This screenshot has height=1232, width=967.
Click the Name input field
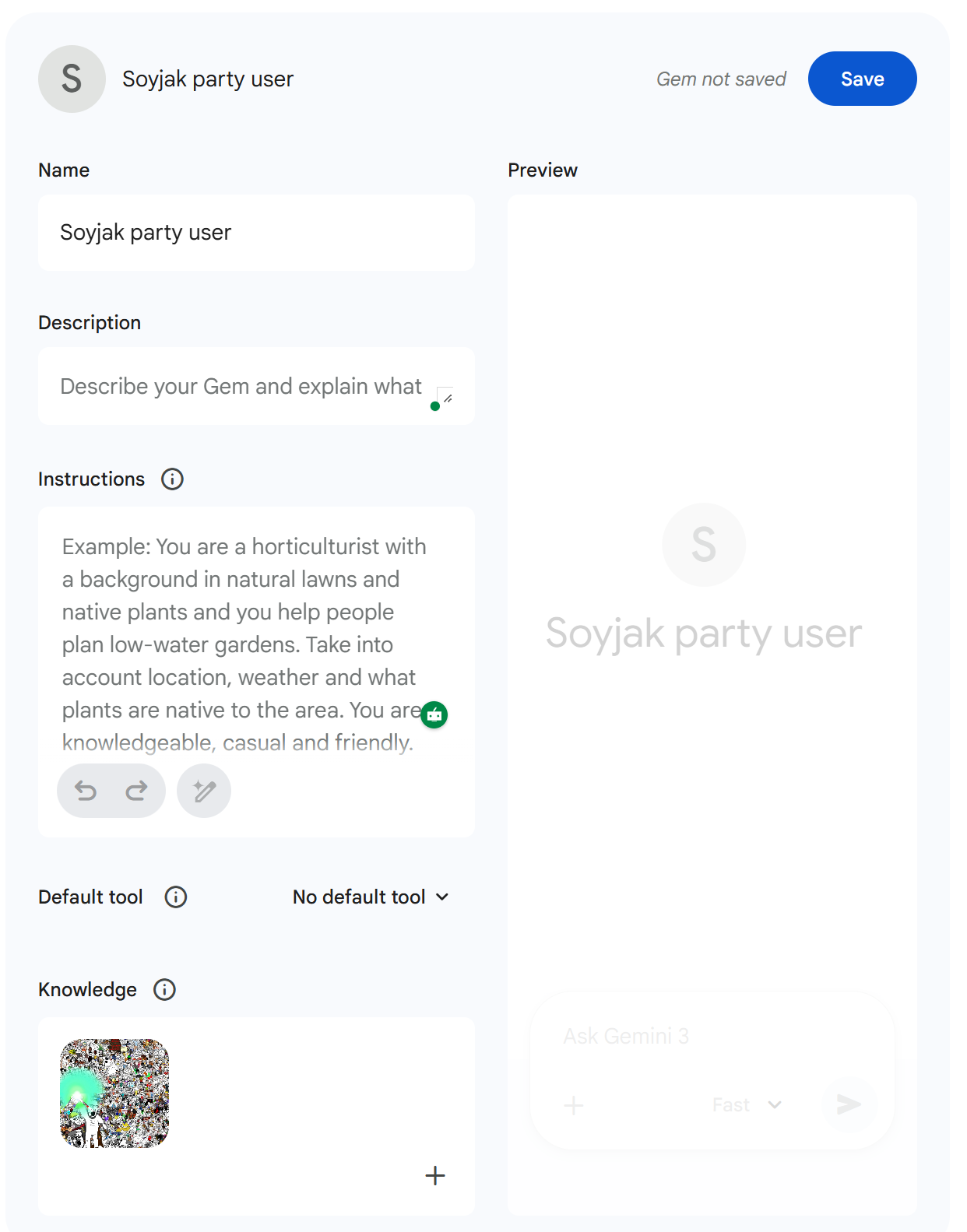point(256,233)
